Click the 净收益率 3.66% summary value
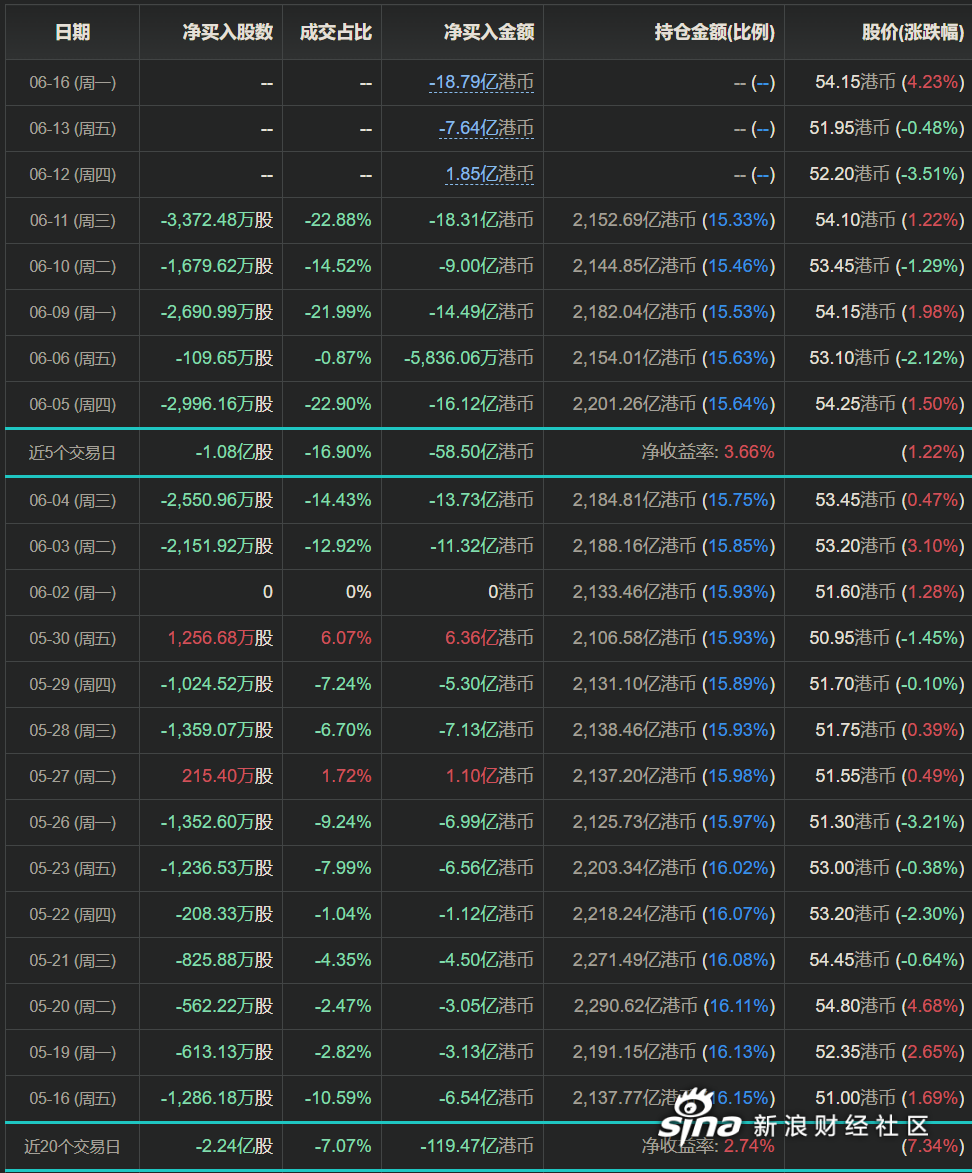The image size is (972, 1173). [708, 452]
